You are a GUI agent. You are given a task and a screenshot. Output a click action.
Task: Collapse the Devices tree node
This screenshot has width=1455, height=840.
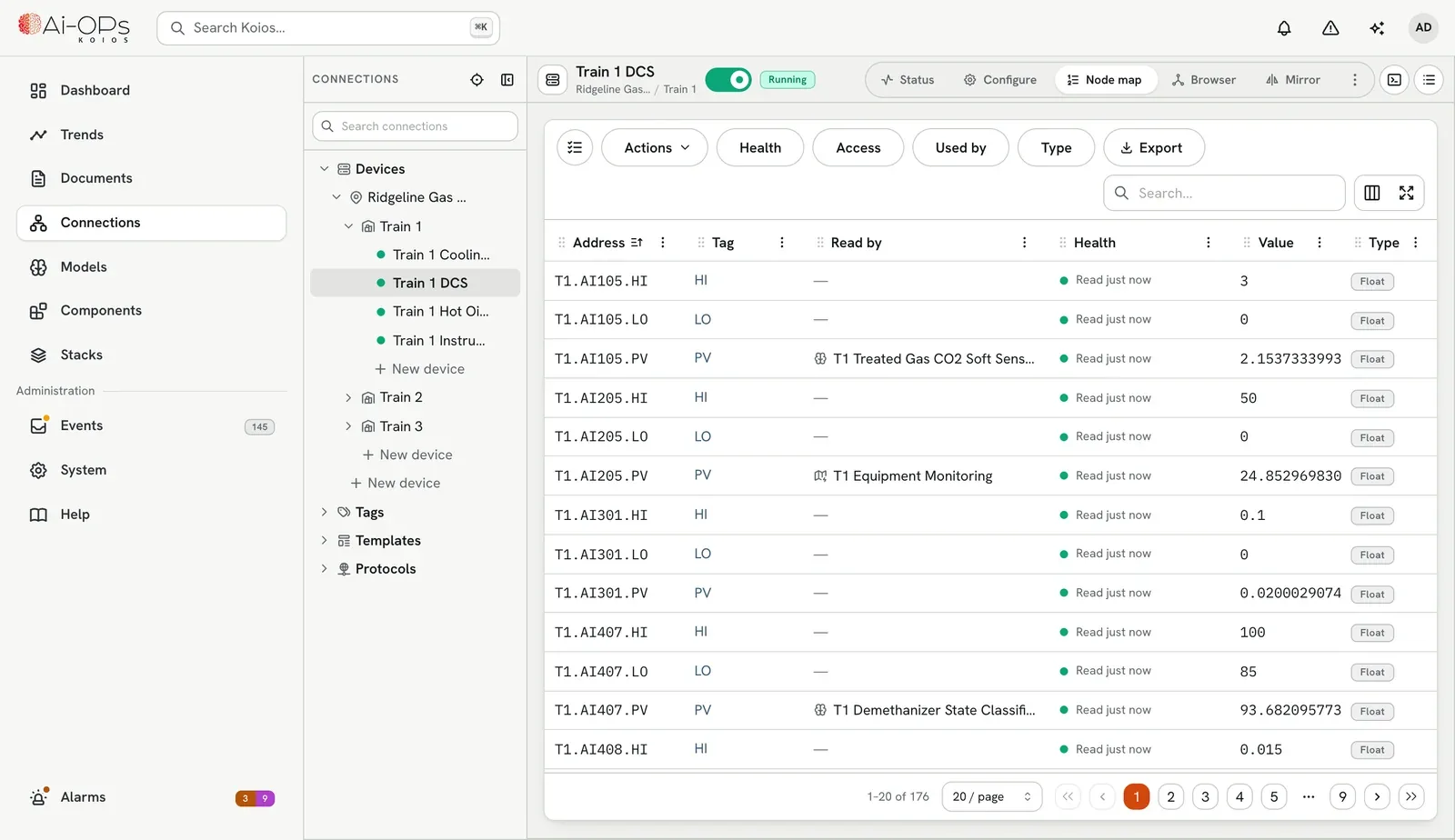(325, 169)
